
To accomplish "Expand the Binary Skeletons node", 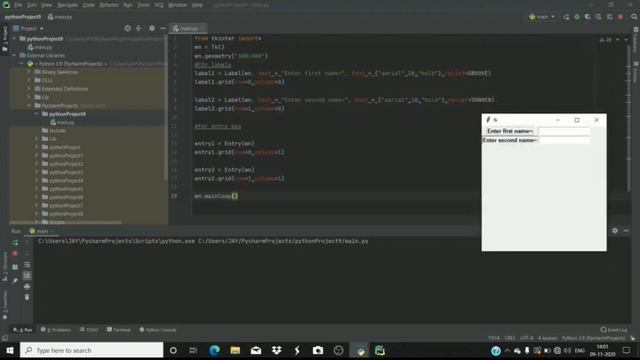I will click(29, 72).
